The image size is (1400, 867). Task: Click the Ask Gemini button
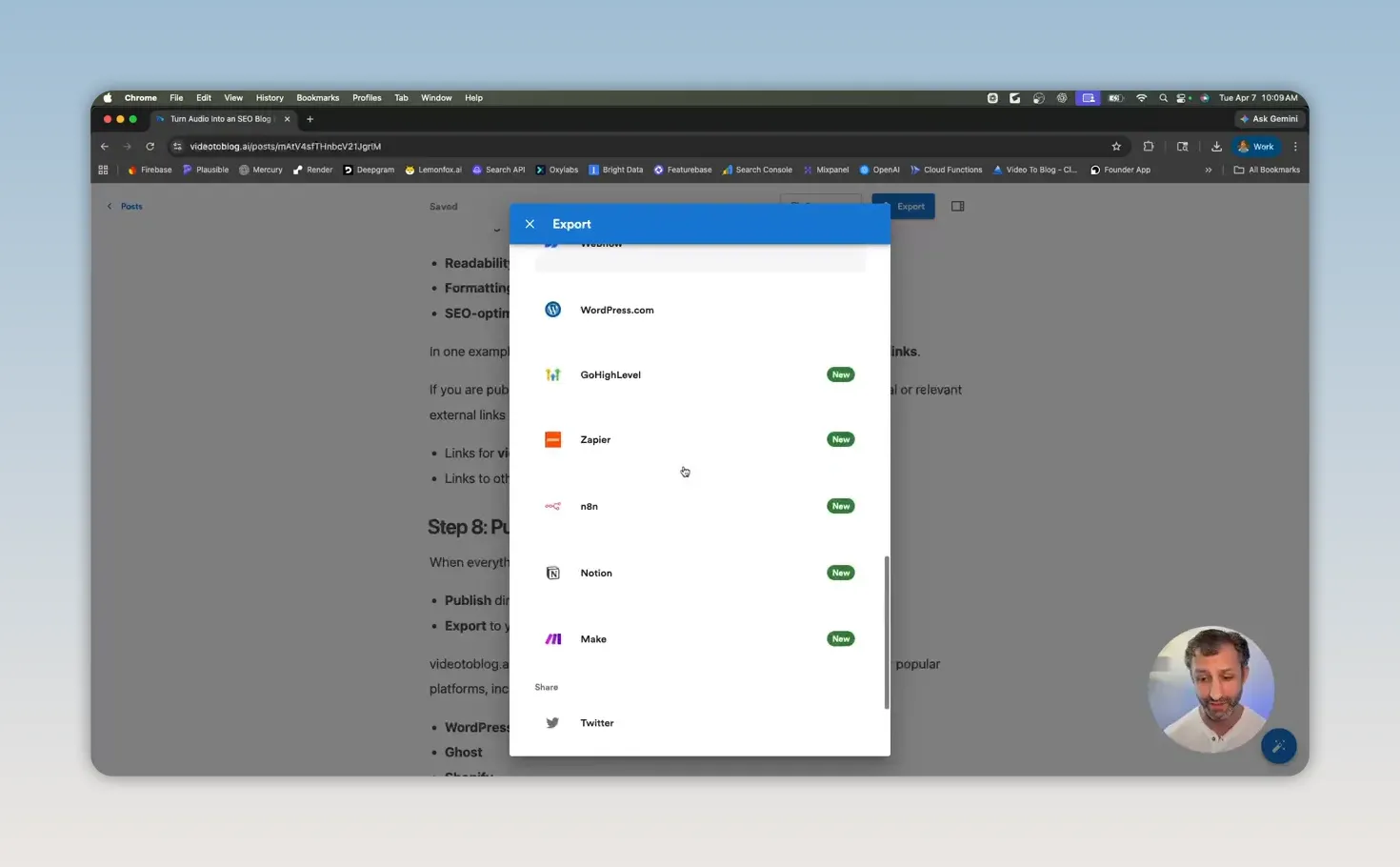pos(1269,119)
